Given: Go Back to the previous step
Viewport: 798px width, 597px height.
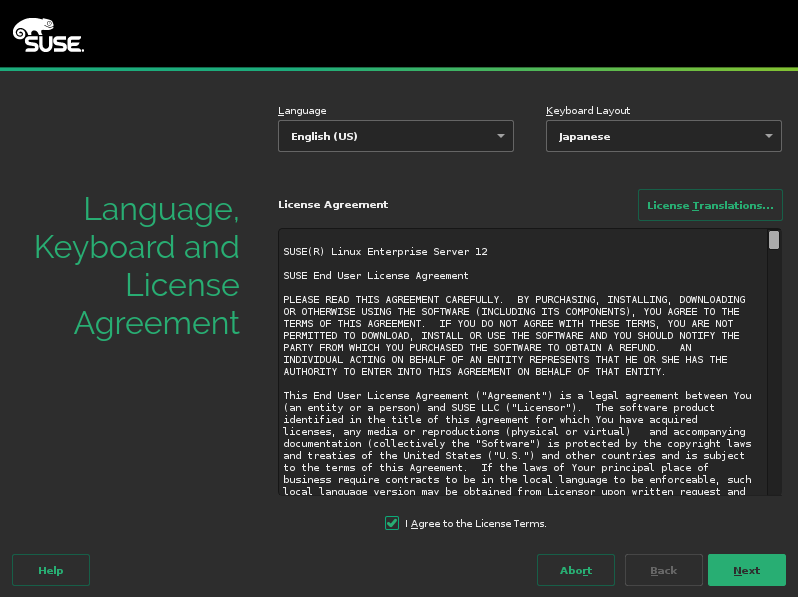Looking at the screenshot, I should coord(664,570).
